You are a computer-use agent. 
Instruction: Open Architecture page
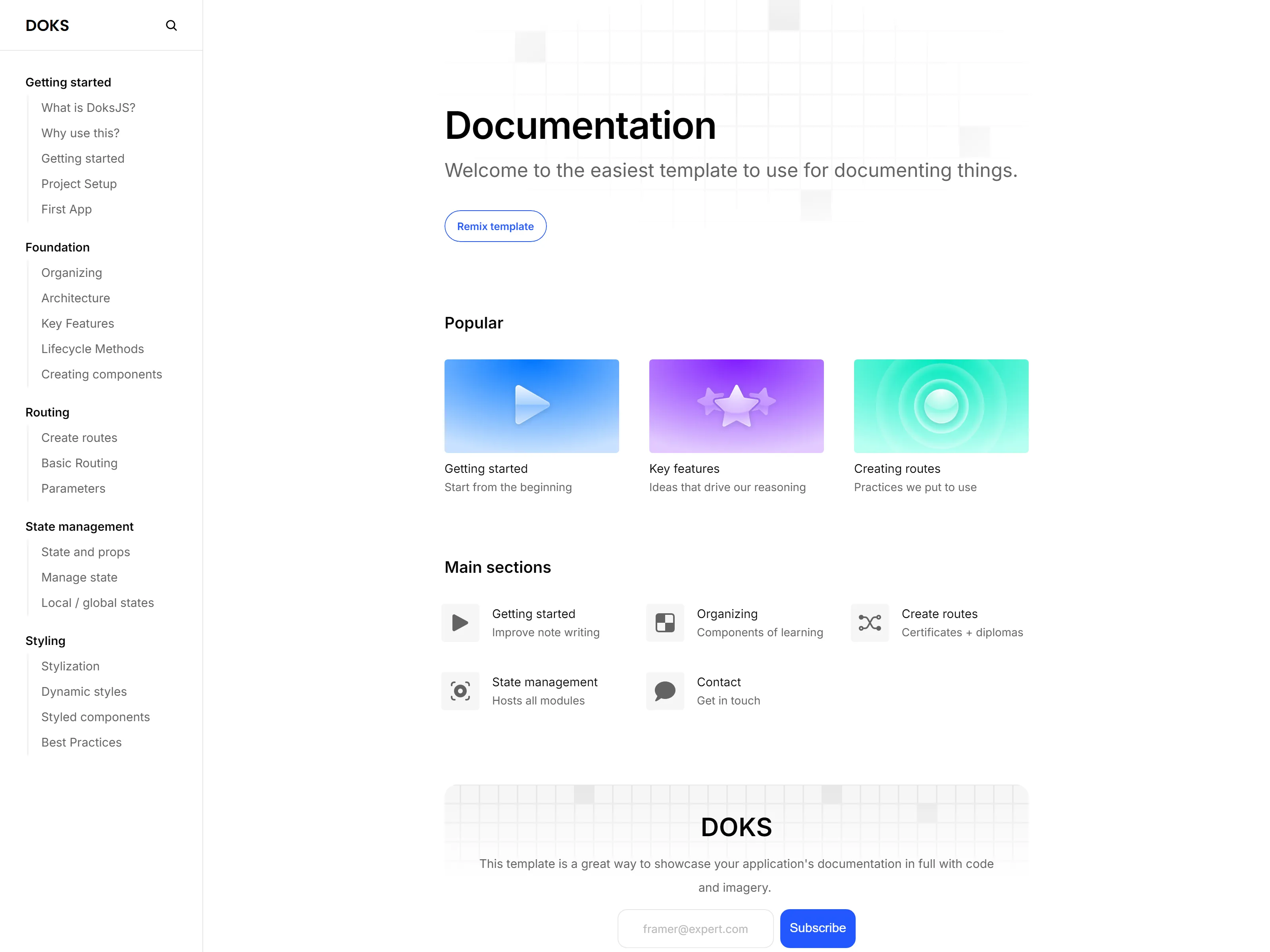[76, 298]
